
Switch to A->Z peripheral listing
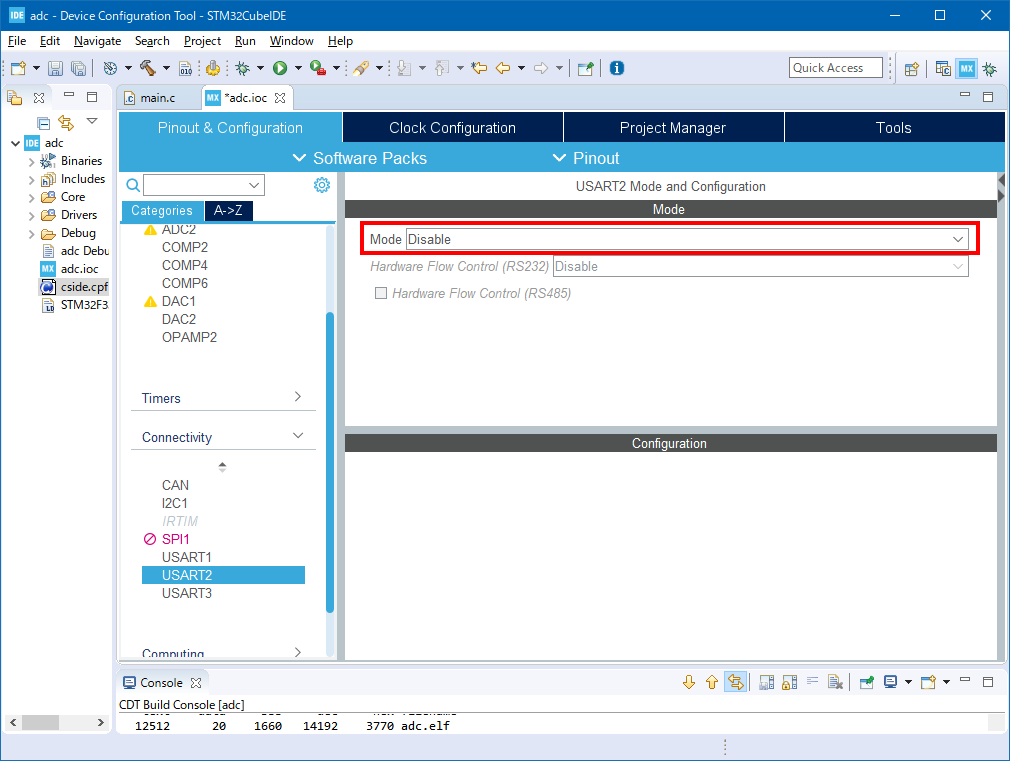228,210
